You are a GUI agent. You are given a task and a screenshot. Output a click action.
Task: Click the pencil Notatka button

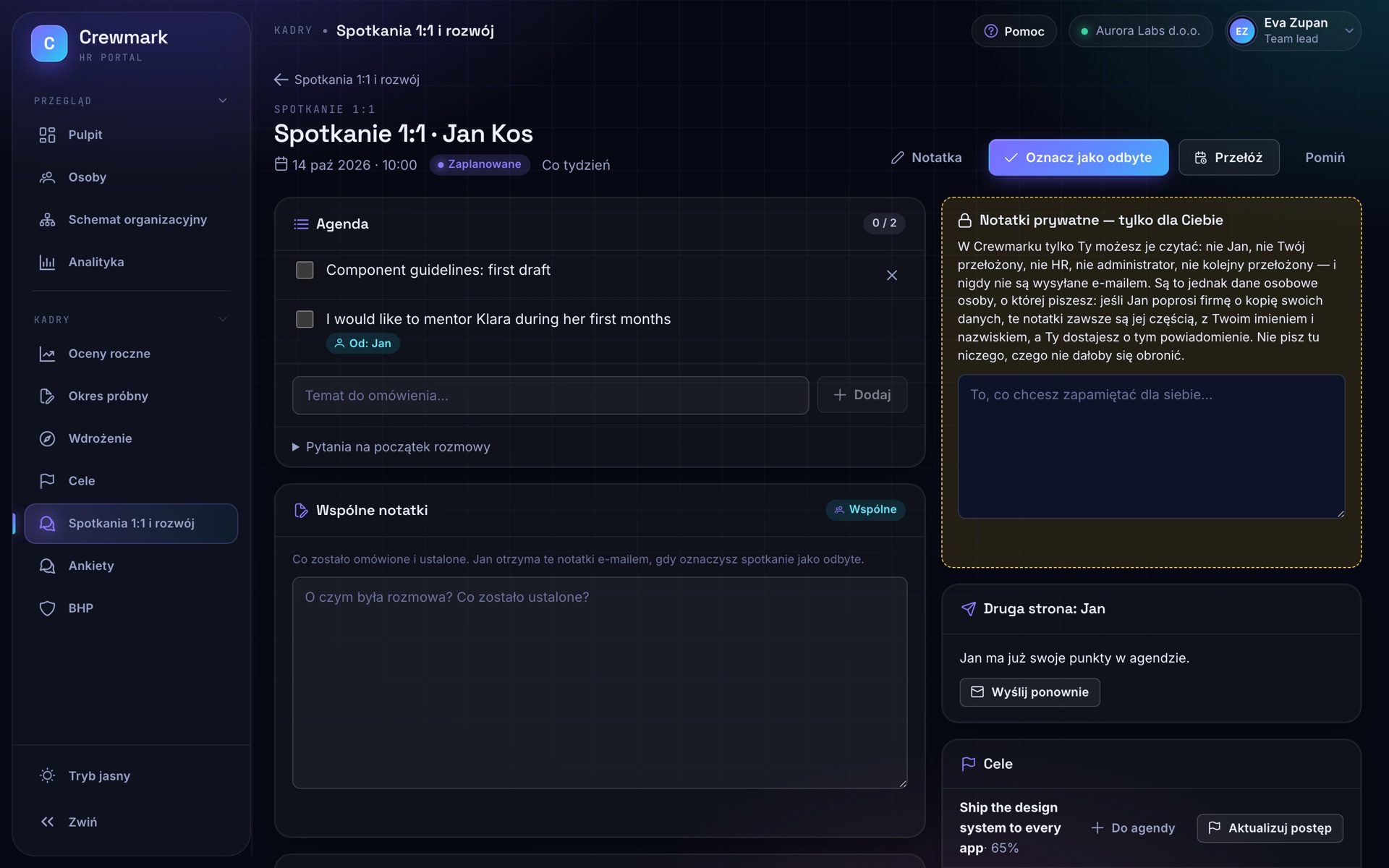pyautogui.click(x=927, y=158)
